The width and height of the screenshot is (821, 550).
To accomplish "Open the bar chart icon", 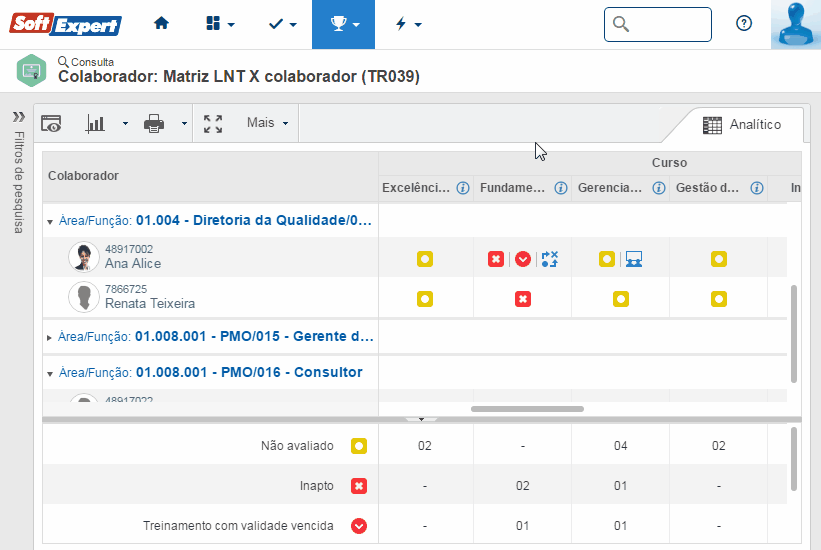I will point(96,123).
